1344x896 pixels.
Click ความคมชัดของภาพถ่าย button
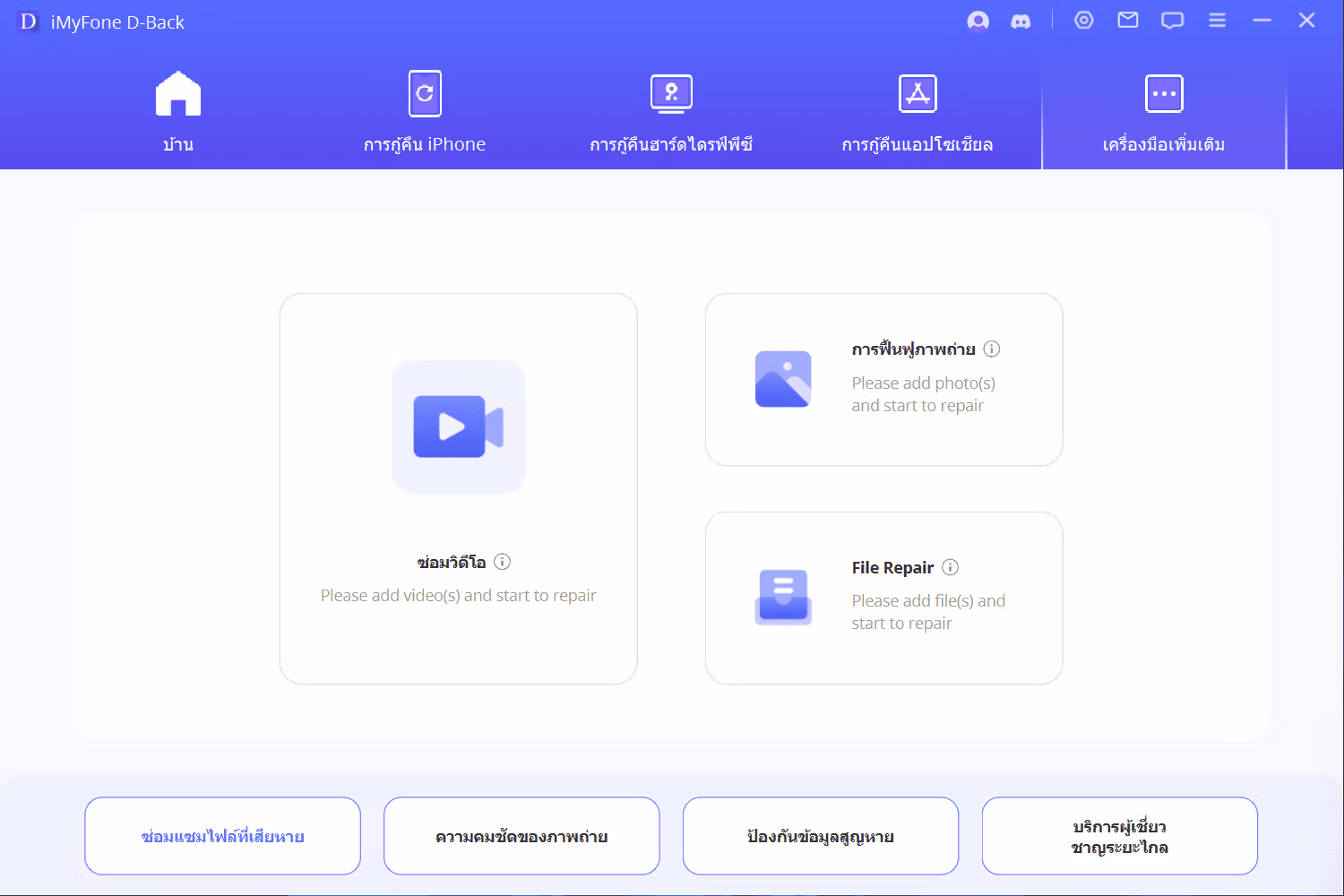point(521,836)
